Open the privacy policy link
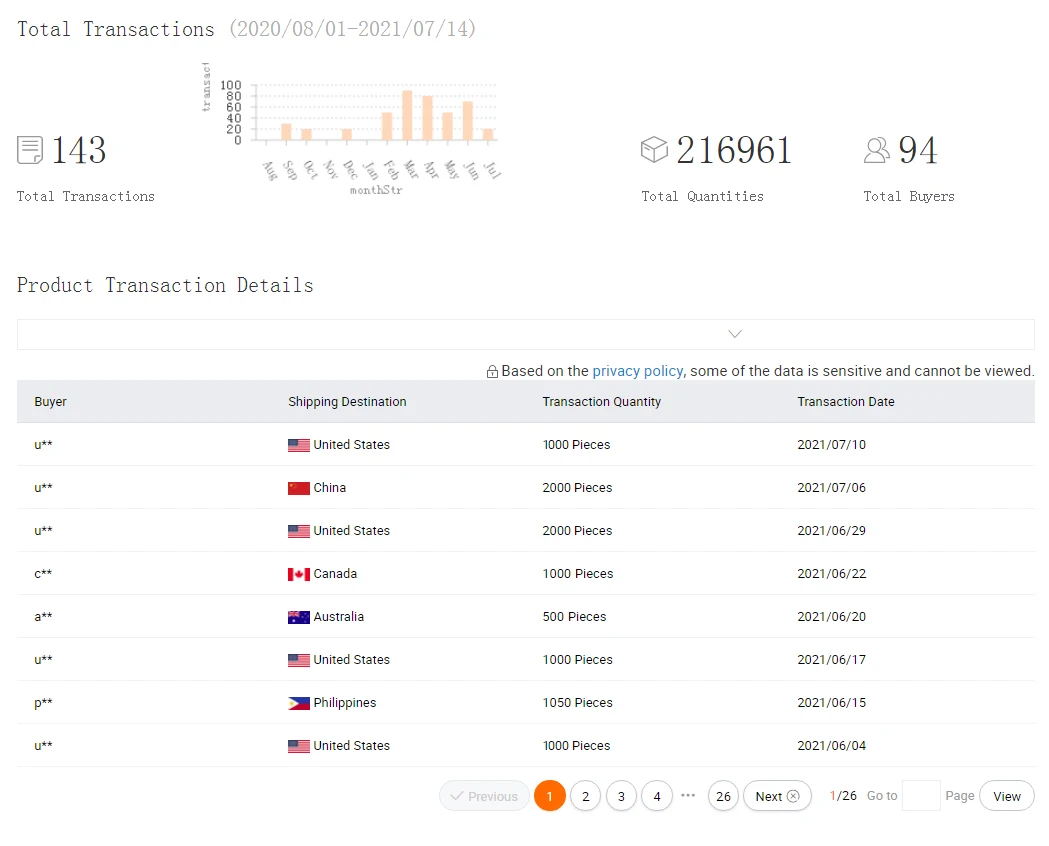Screen dimensions: 1049x846 click(x=637, y=371)
